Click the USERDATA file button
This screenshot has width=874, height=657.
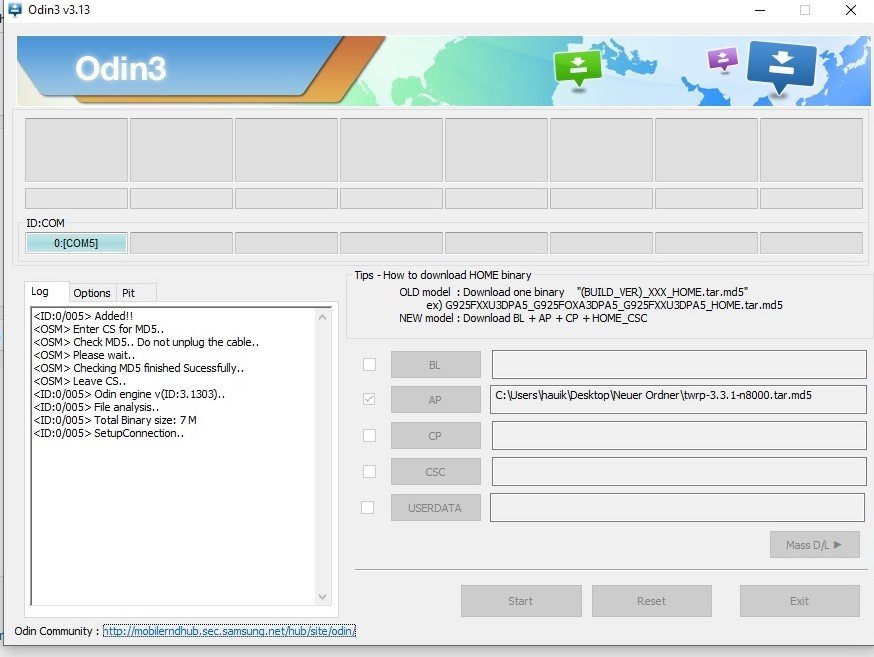[435, 508]
